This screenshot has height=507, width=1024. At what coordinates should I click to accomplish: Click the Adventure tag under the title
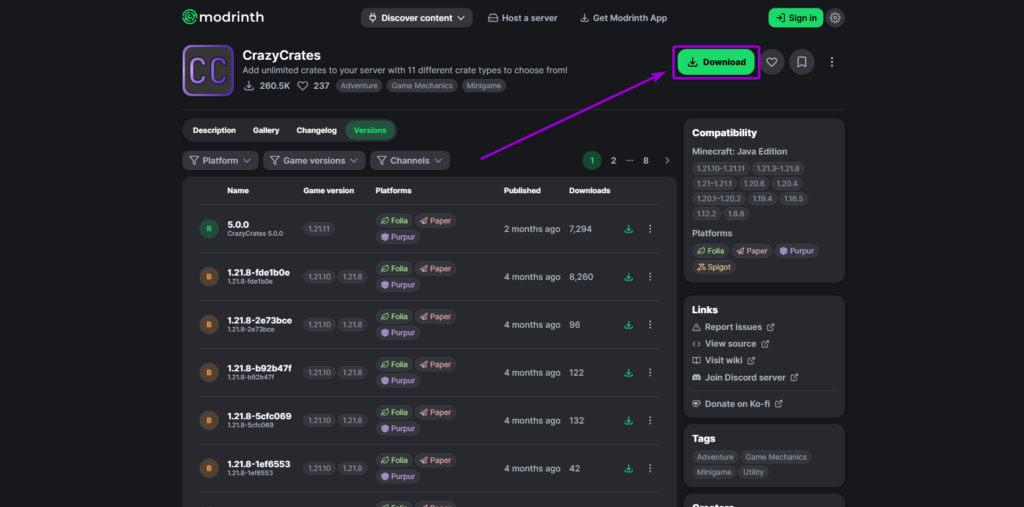coord(359,86)
